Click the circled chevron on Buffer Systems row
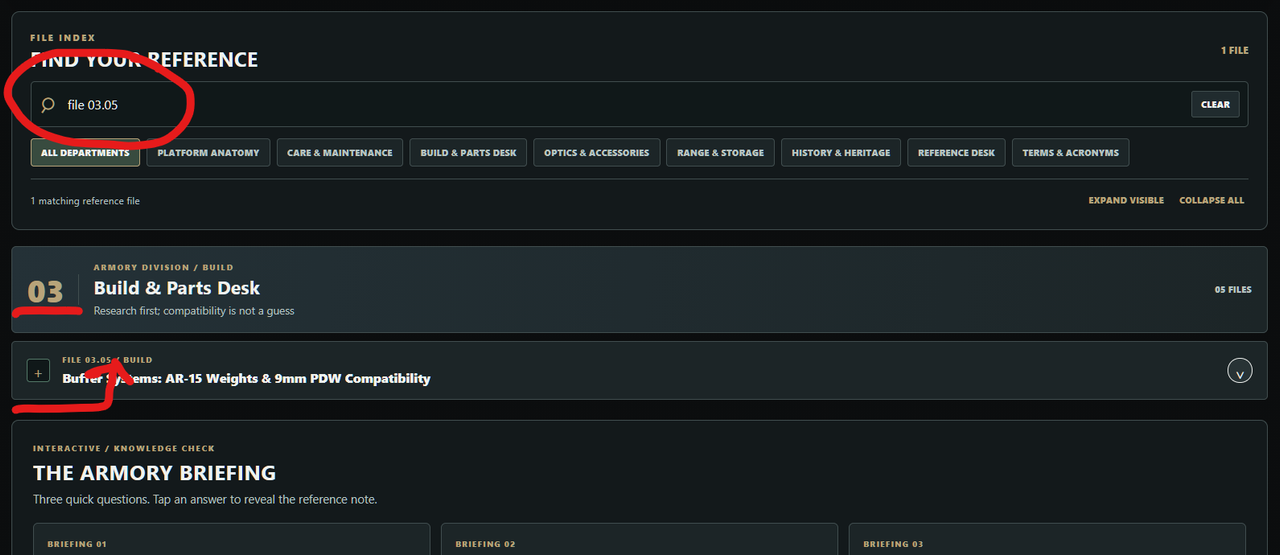The height and width of the screenshot is (555, 1280). click(x=1239, y=370)
